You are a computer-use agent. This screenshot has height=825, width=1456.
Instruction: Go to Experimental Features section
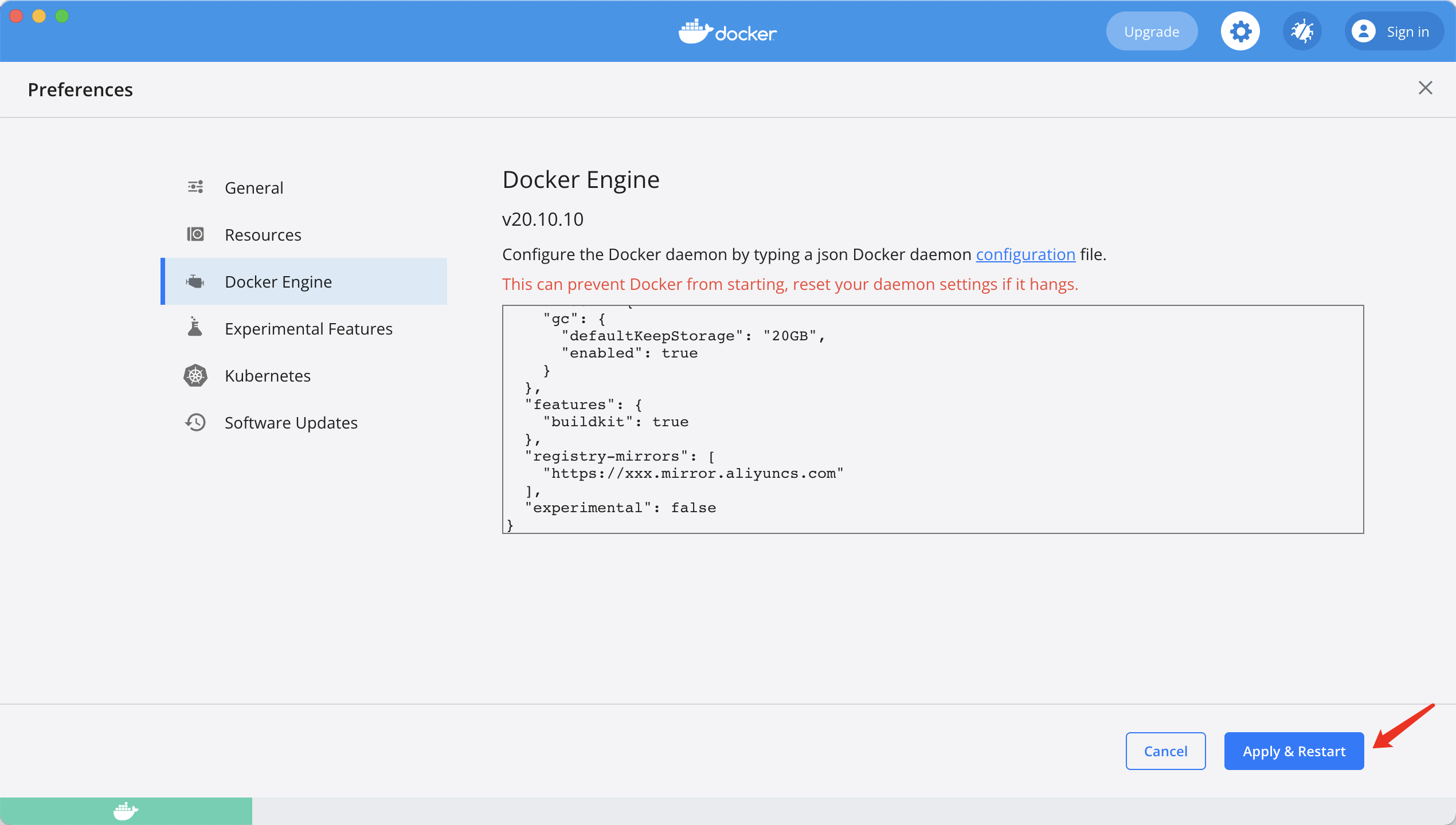pyautogui.click(x=304, y=328)
